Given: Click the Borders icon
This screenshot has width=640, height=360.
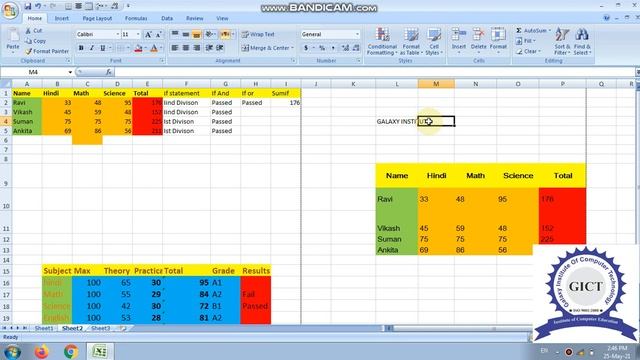Looking at the screenshot, I should tap(121, 48).
